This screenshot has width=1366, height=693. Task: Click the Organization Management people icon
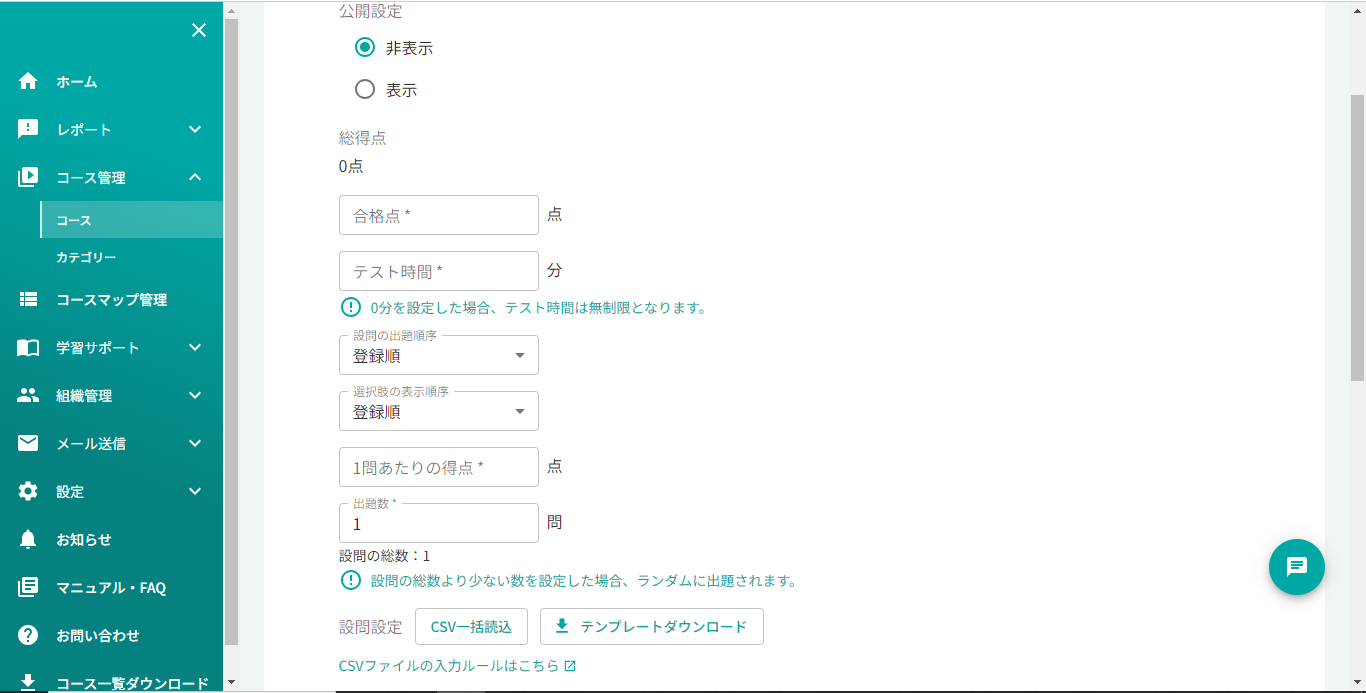tap(28, 396)
